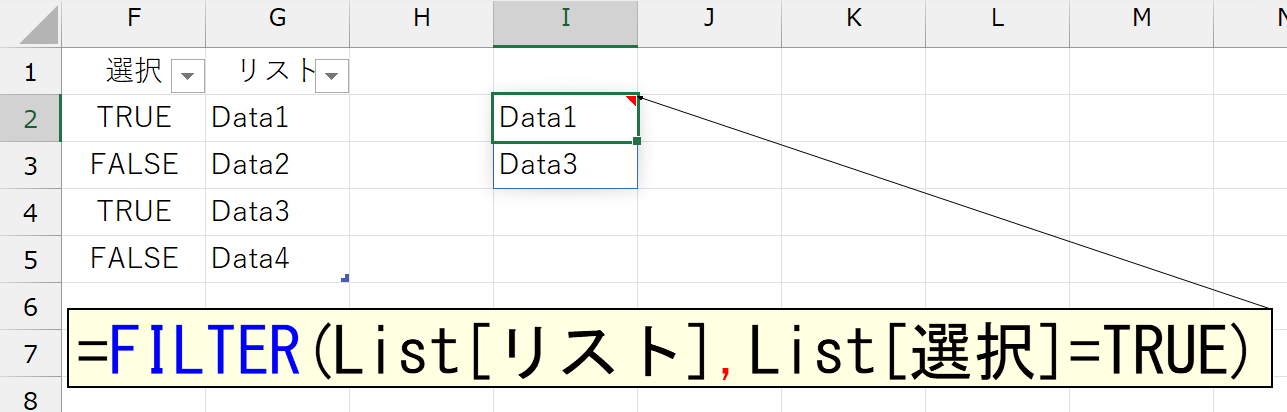The width and height of the screenshot is (1287, 412).
Task: Click the green fill handle of cell I2
Action: 637,141
